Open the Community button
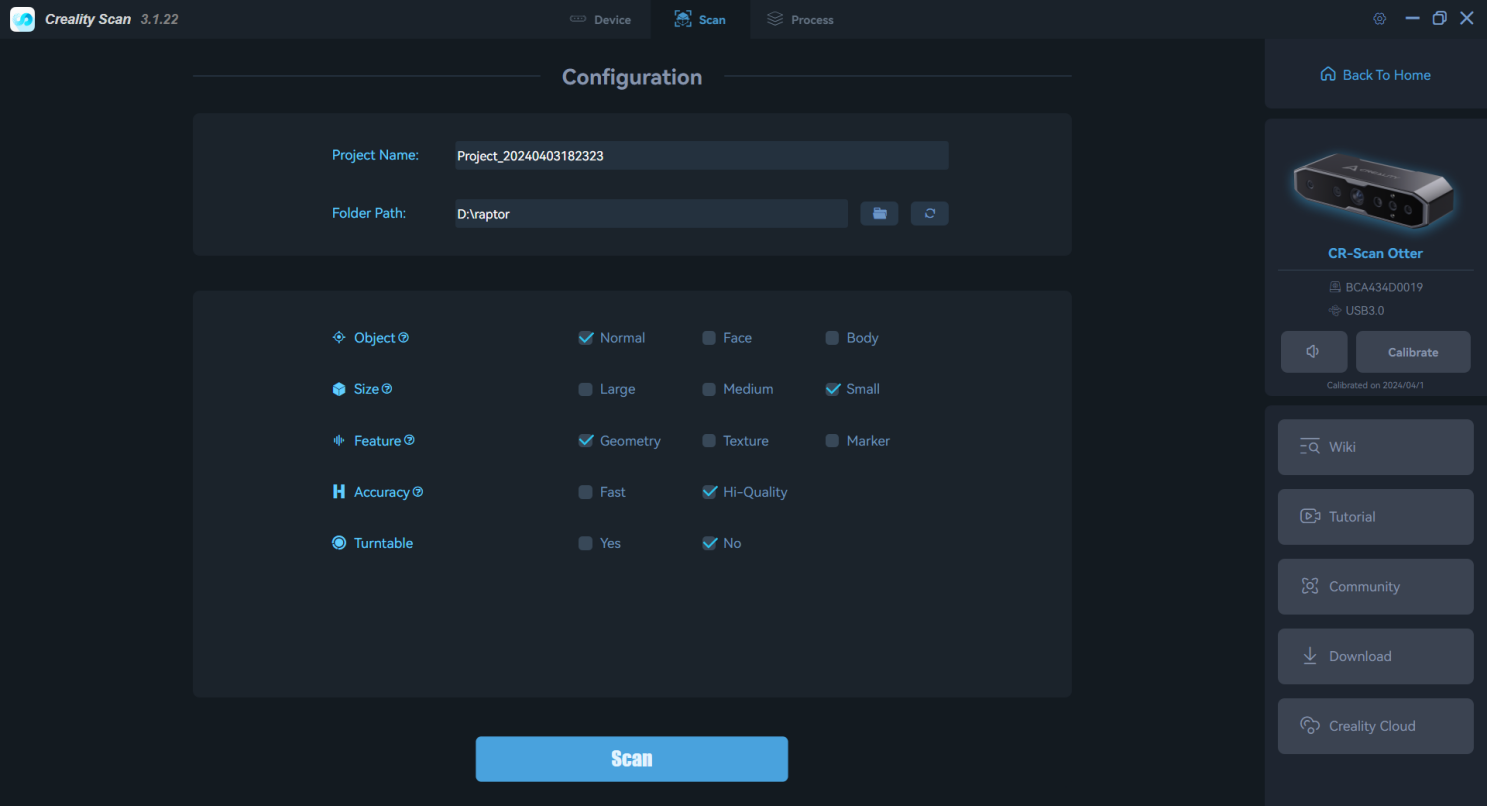1487x806 pixels. 1375,587
